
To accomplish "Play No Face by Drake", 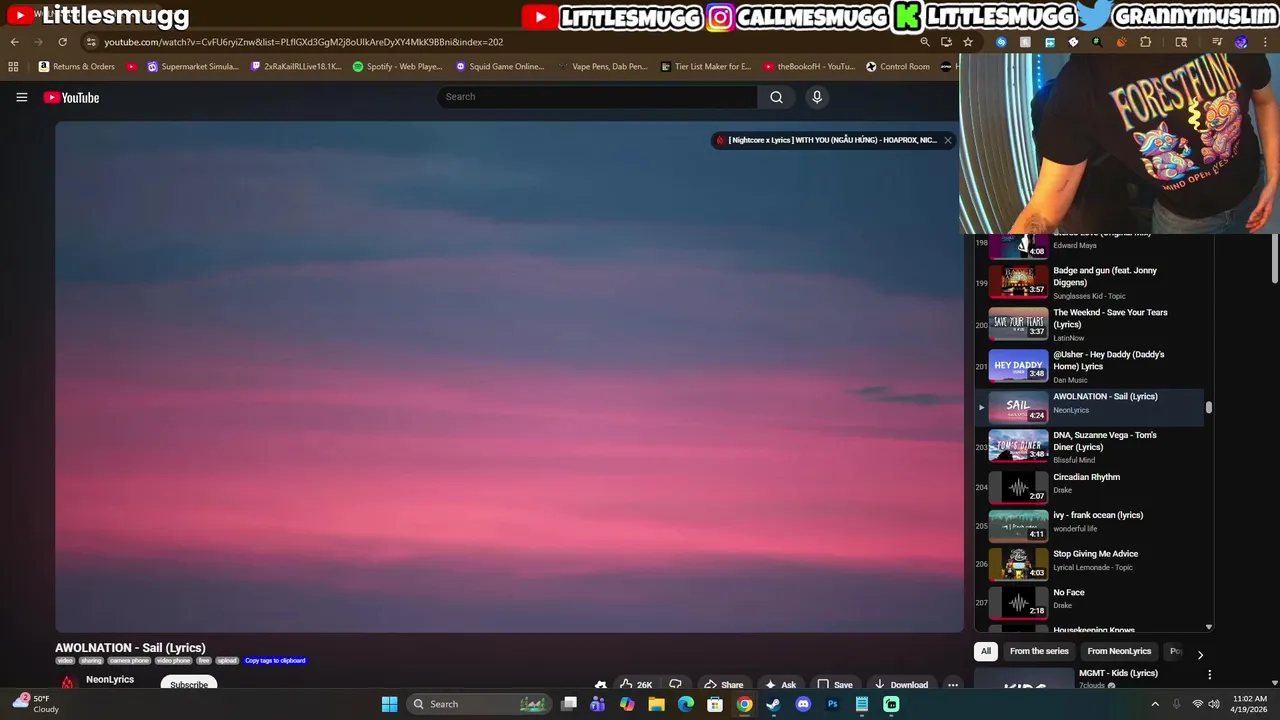I will click(1090, 601).
